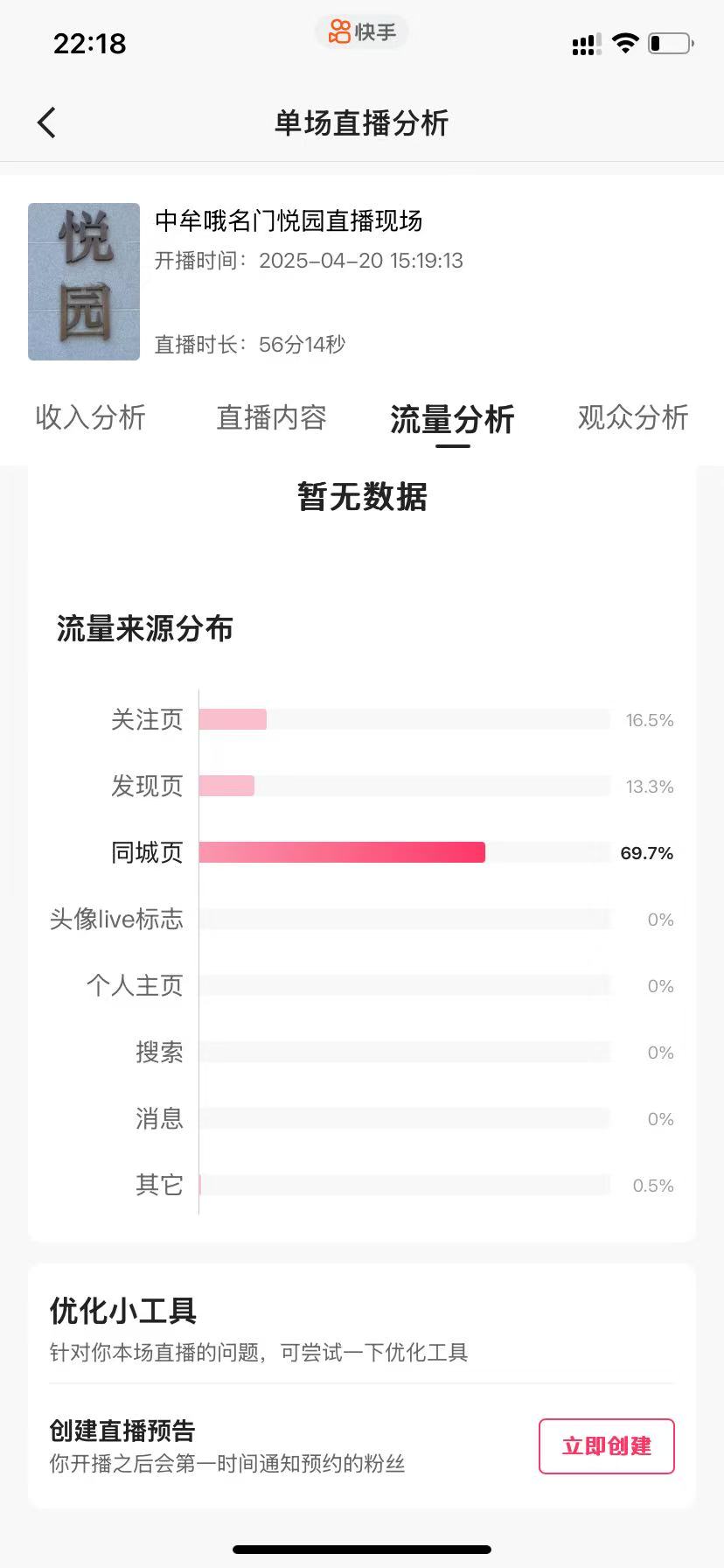The width and height of the screenshot is (724, 1568).
Task: Switch to the 直播内容 tab
Action: pos(271,417)
